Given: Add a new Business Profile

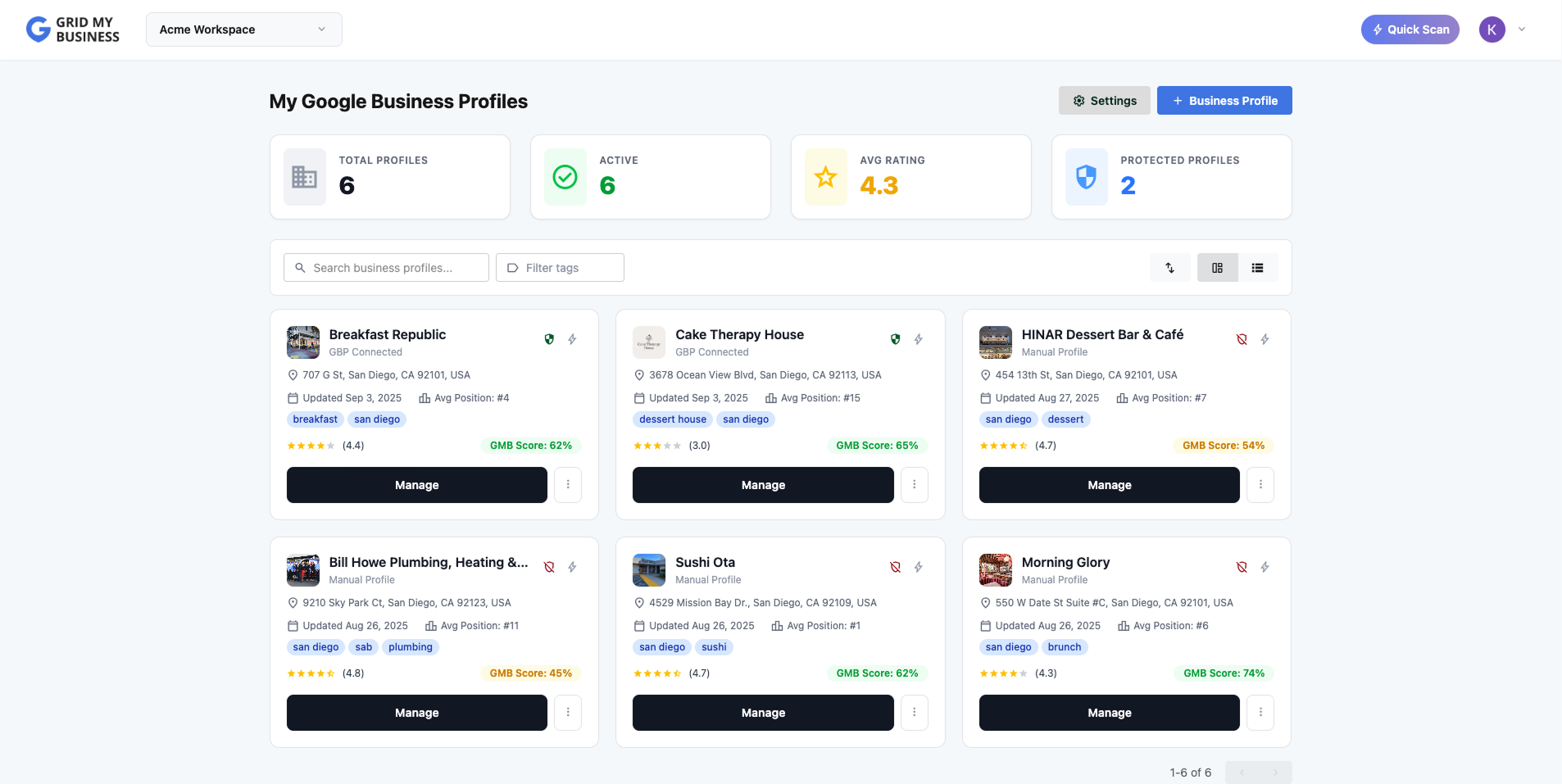Looking at the screenshot, I should tap(1224, 101).
